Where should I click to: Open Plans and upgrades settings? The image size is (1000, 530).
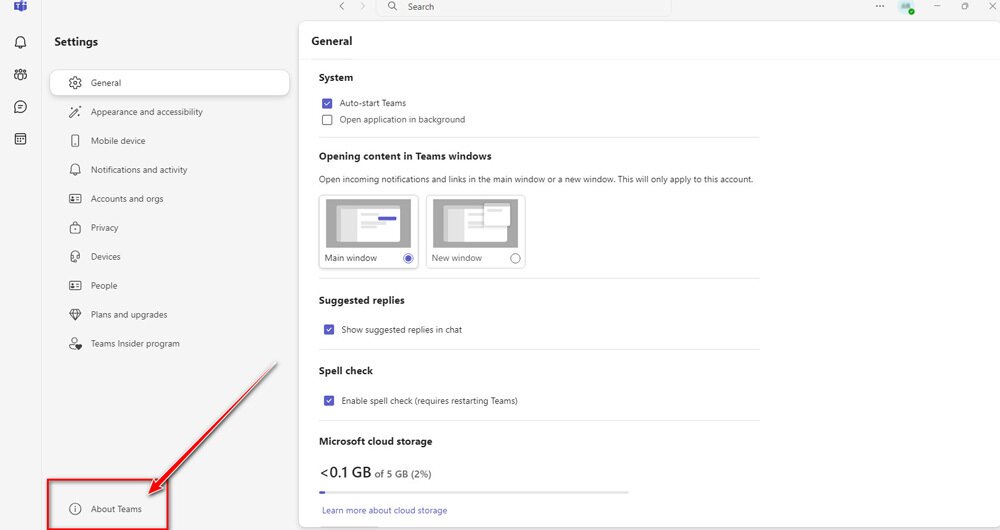[x=170, y=314]
